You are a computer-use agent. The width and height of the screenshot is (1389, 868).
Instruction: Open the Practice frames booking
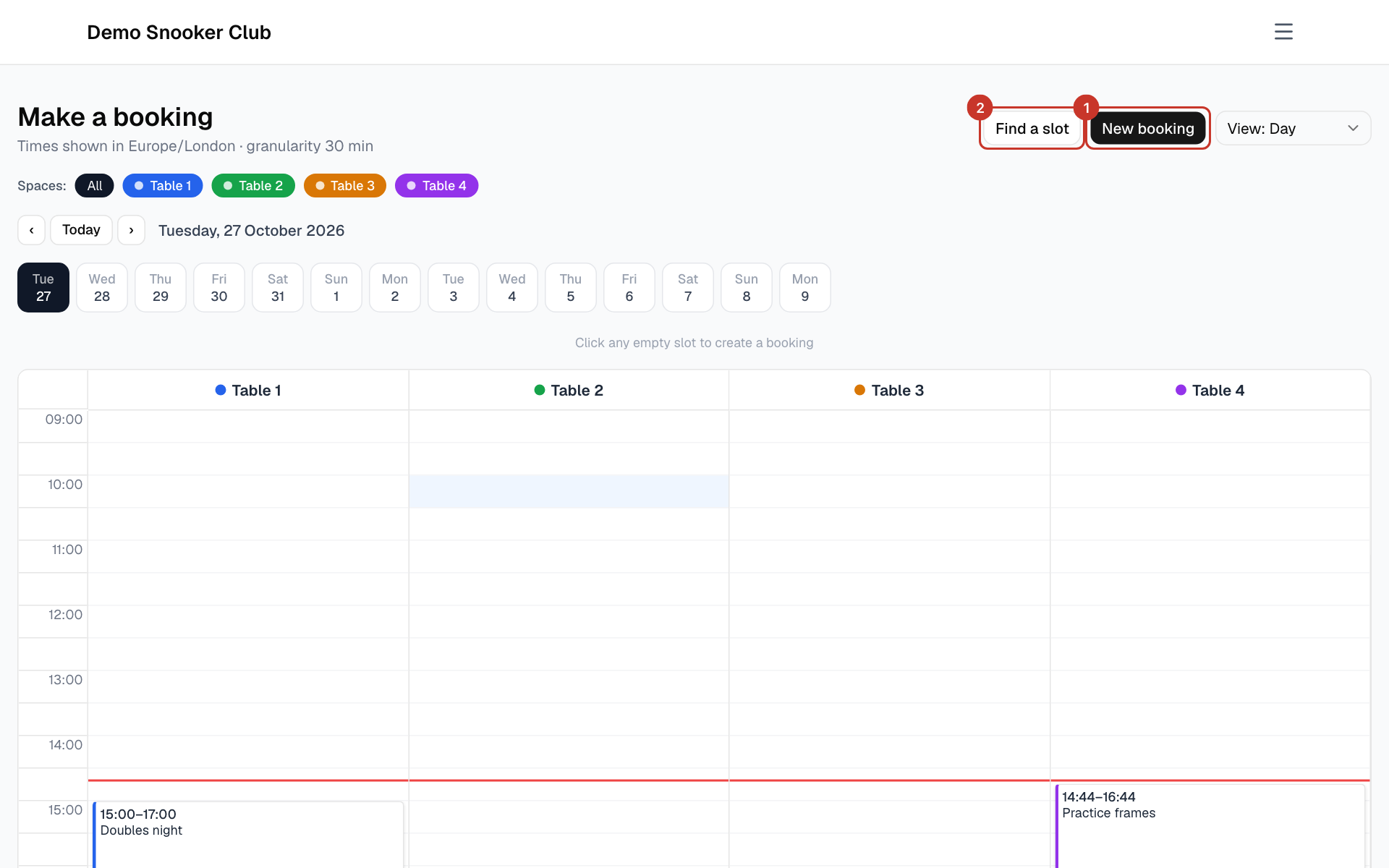[x=1210, y=826]
